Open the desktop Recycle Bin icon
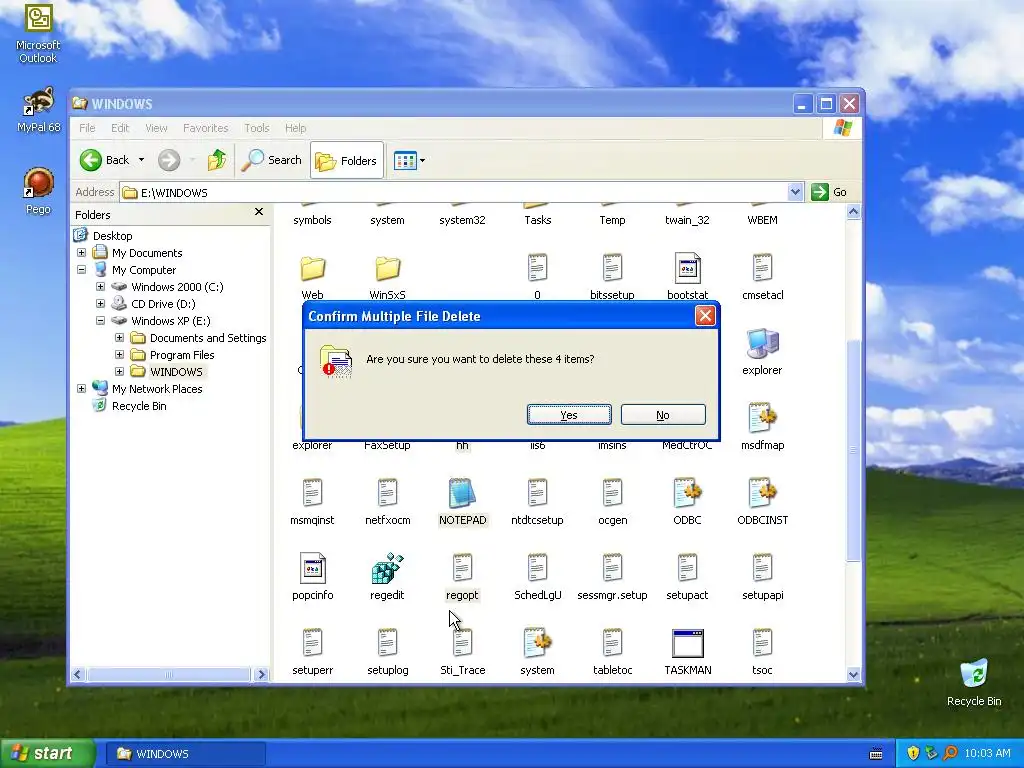The image size is (1024, 768). [974, 682]
